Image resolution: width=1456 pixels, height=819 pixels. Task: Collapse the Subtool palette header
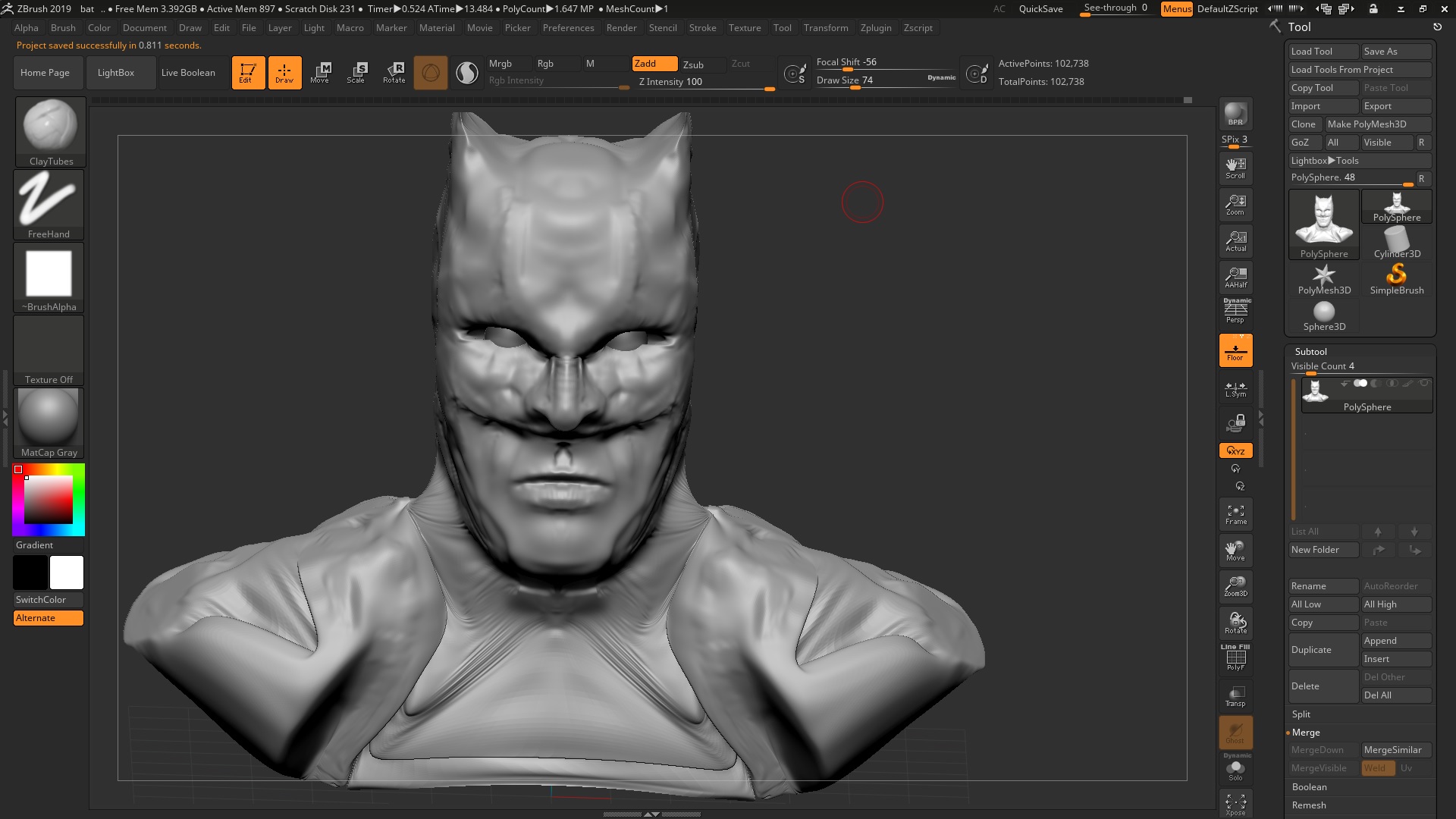[x=1311, y=352]
